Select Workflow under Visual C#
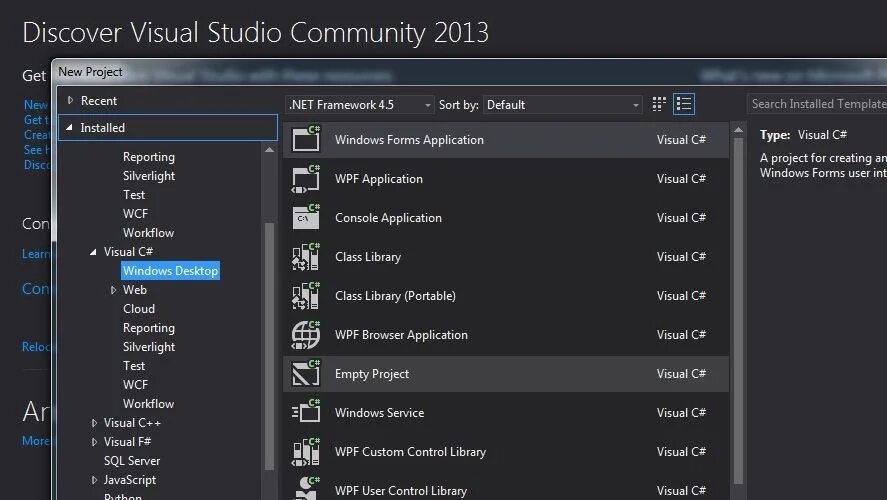The width and height of the screenshot is (887, 500). pyautogui.click(x=148, y=403)
